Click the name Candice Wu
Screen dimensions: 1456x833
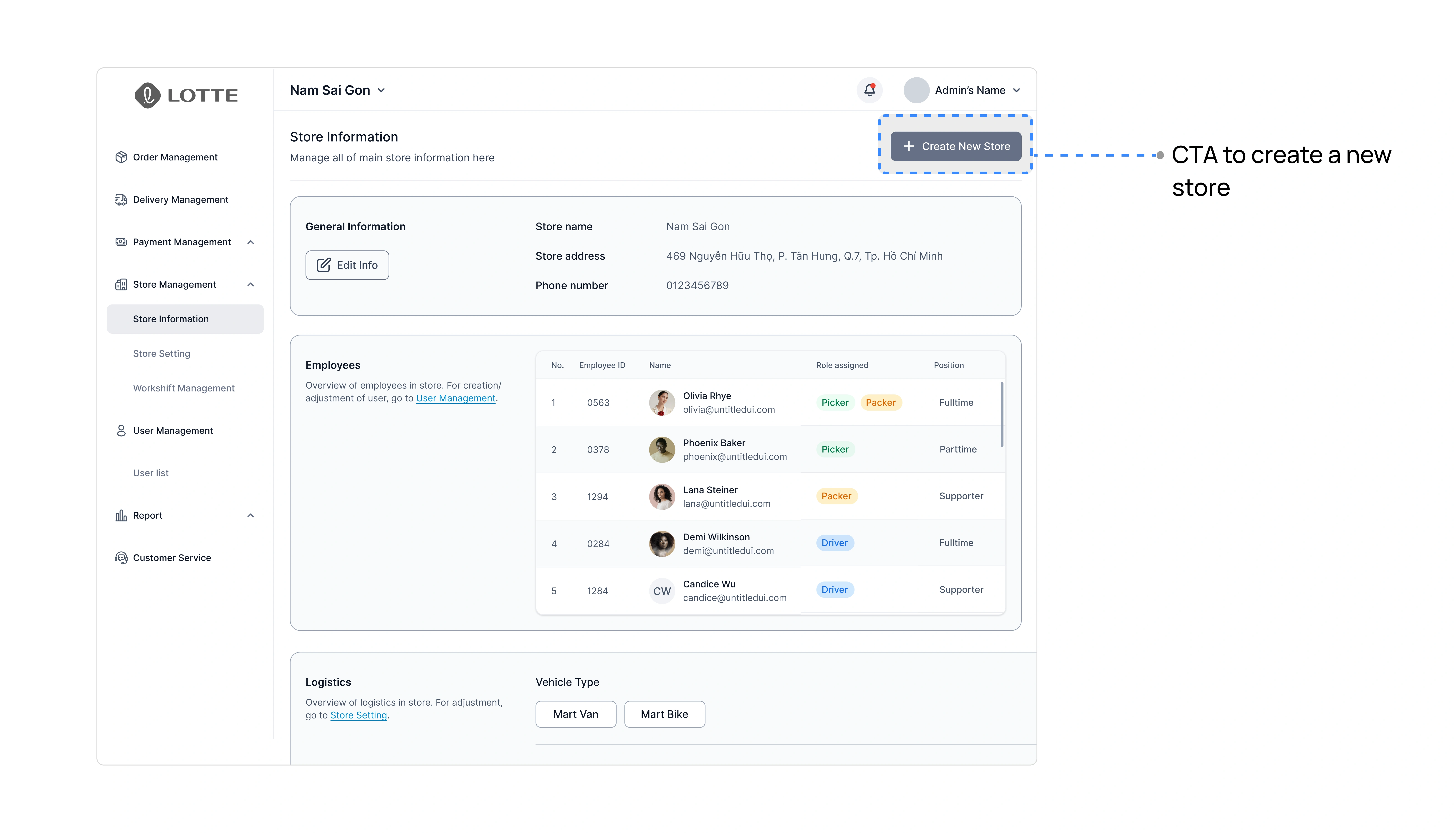click(x=709, y=584)
